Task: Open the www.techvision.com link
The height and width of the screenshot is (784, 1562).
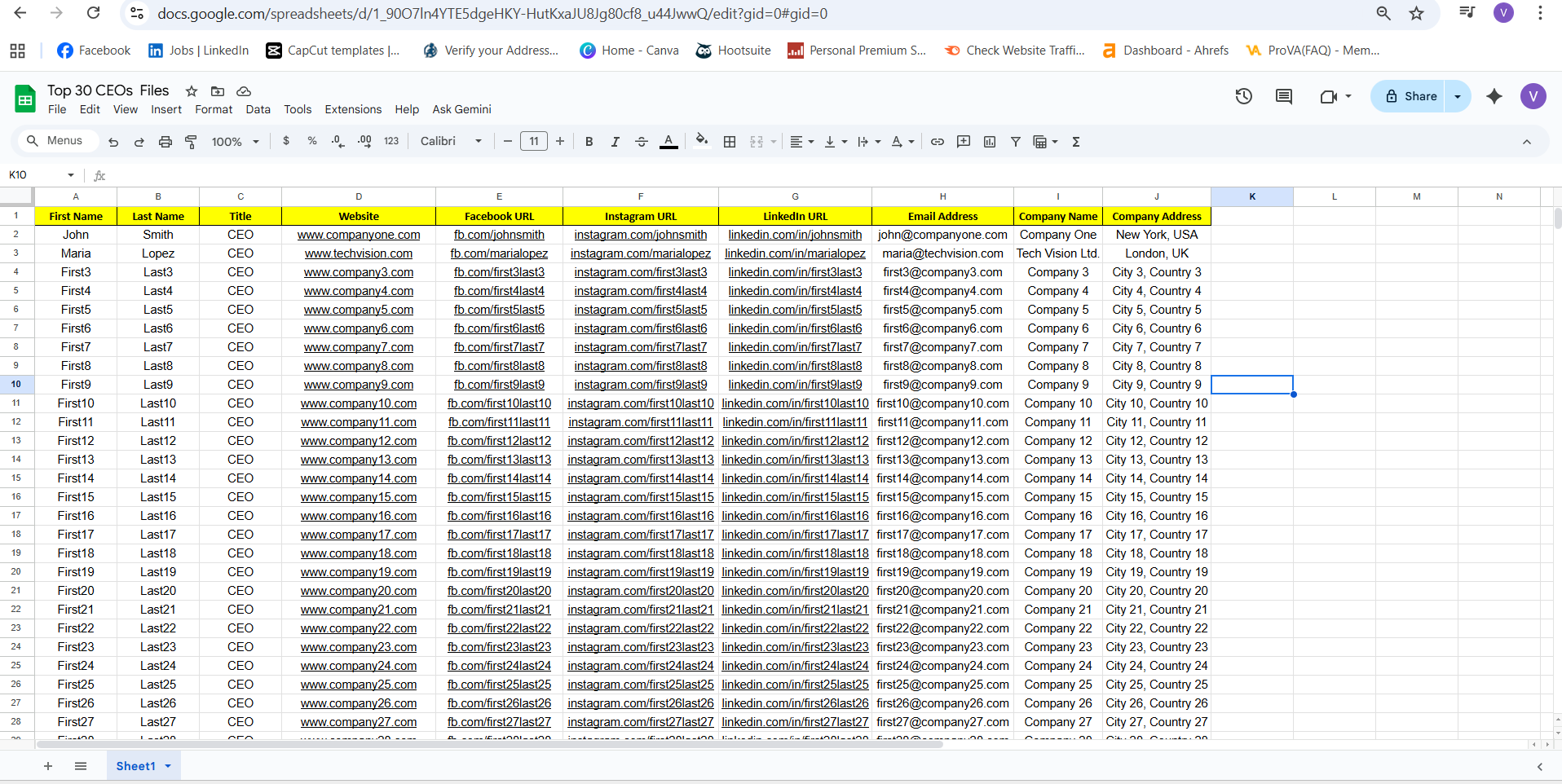Action: 359,253
